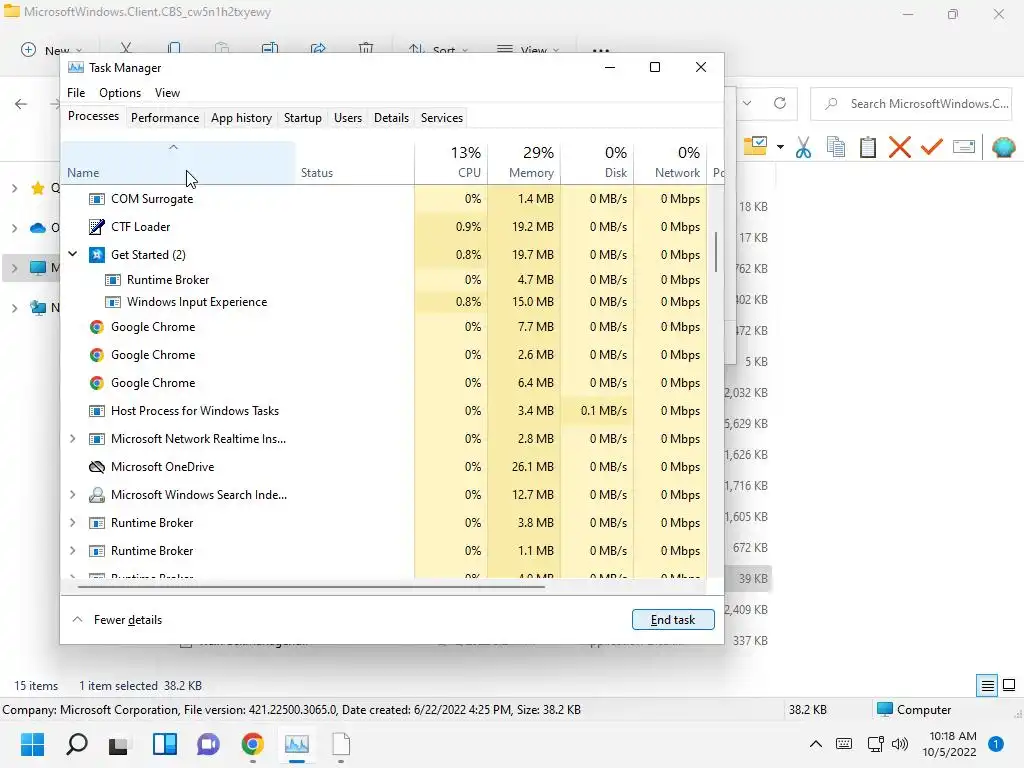This screenshot has height=768, width=1024.
Task: Click the touch keyboard icon in system tray
Action: pos(844,744)
